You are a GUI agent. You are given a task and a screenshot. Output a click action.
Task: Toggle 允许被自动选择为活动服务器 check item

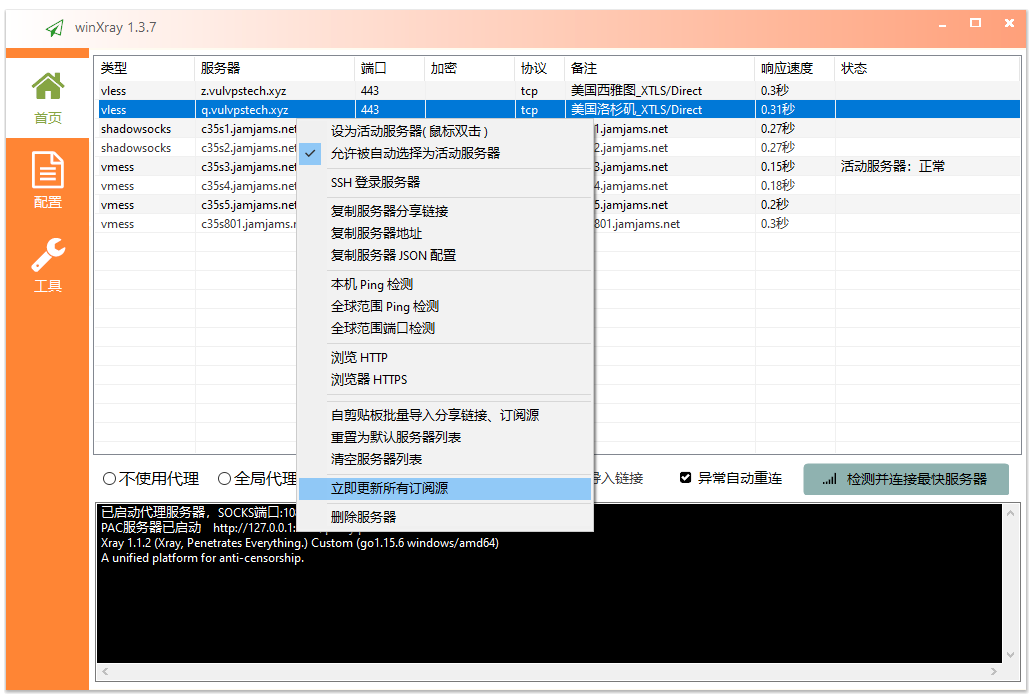pyautogui.click(x=446, y=153)
